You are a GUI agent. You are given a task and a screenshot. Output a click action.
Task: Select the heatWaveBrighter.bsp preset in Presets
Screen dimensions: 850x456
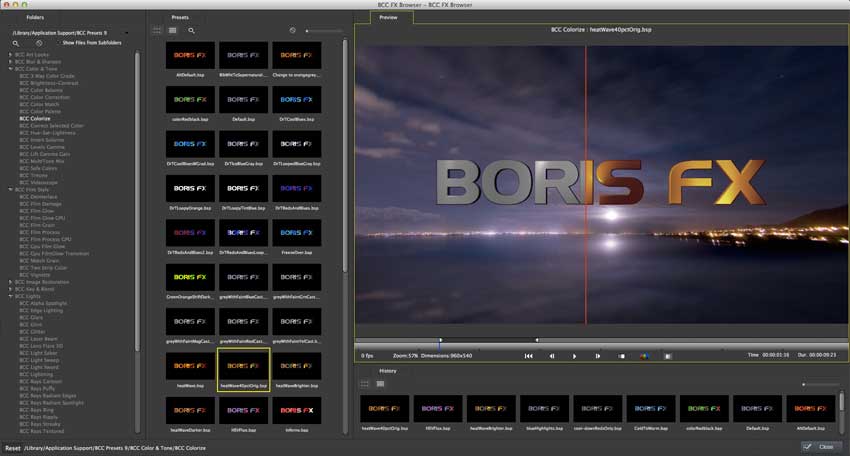pyautogui.click(x=297, y=367)
